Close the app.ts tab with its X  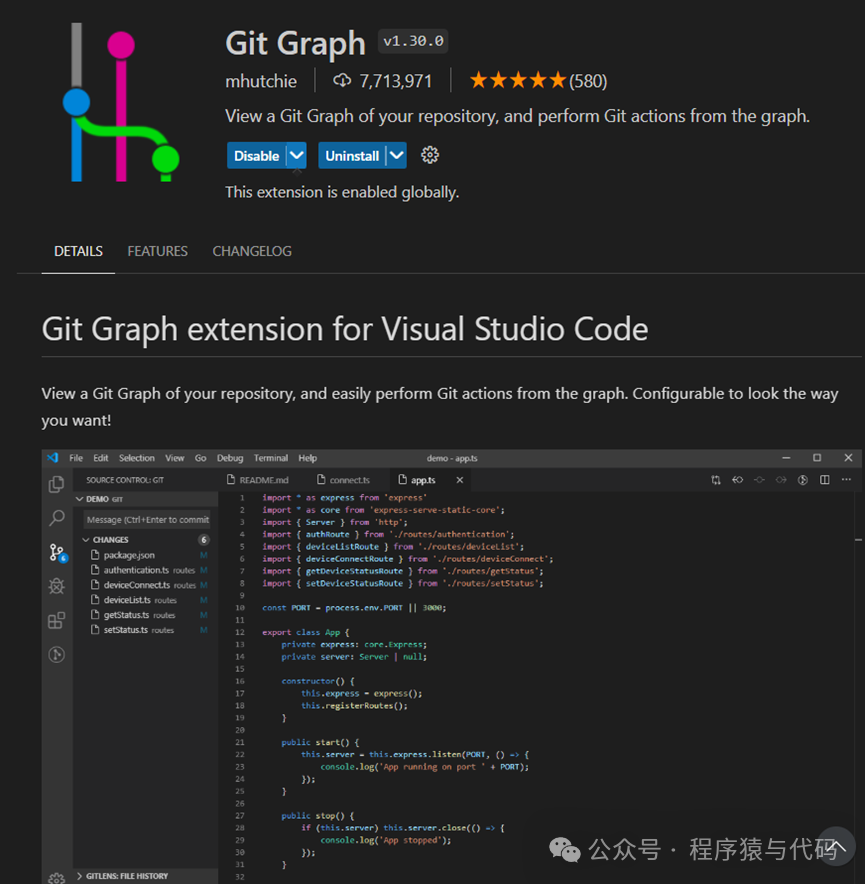460,480
